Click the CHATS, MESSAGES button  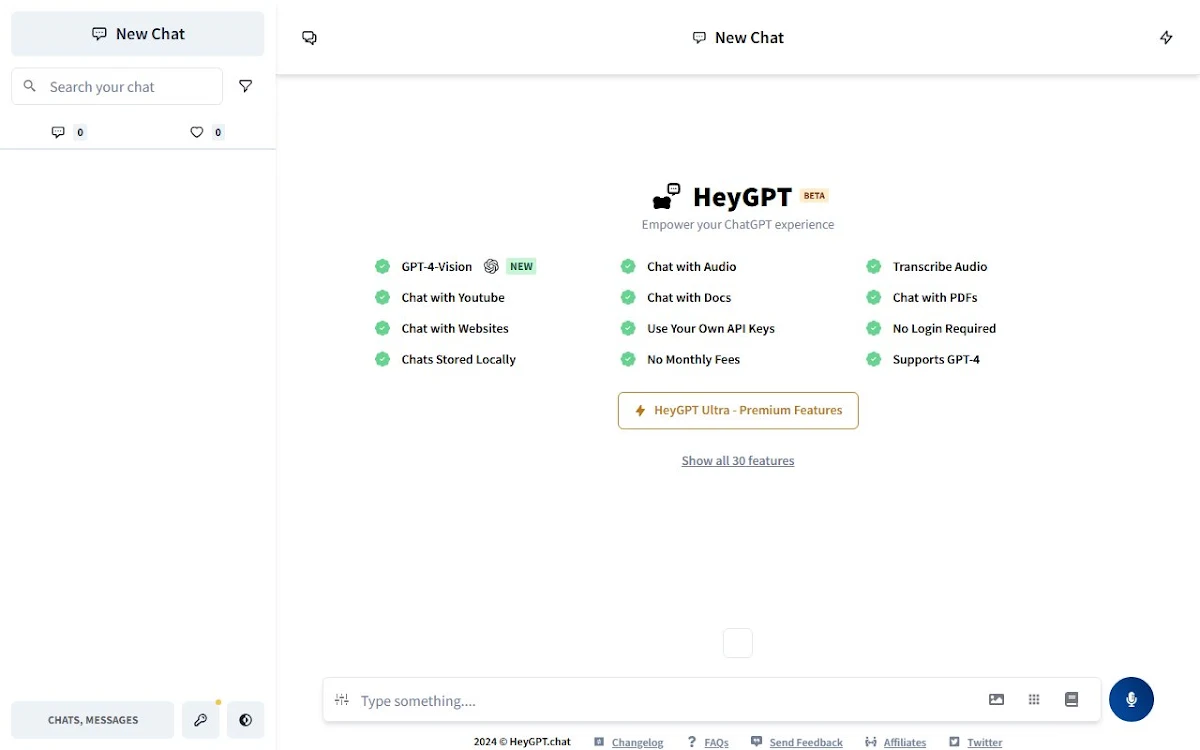(93, 720)
